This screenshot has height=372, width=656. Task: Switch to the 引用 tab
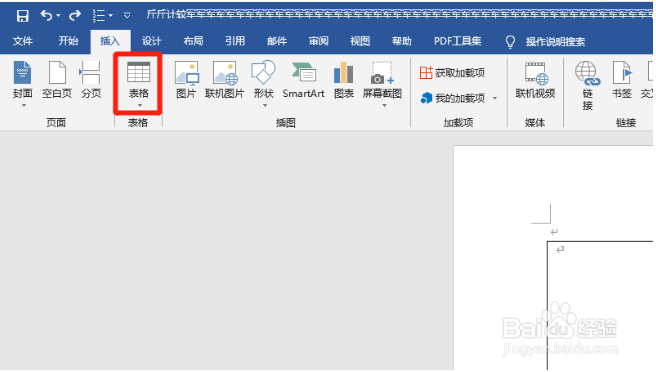tap(235, 41)
